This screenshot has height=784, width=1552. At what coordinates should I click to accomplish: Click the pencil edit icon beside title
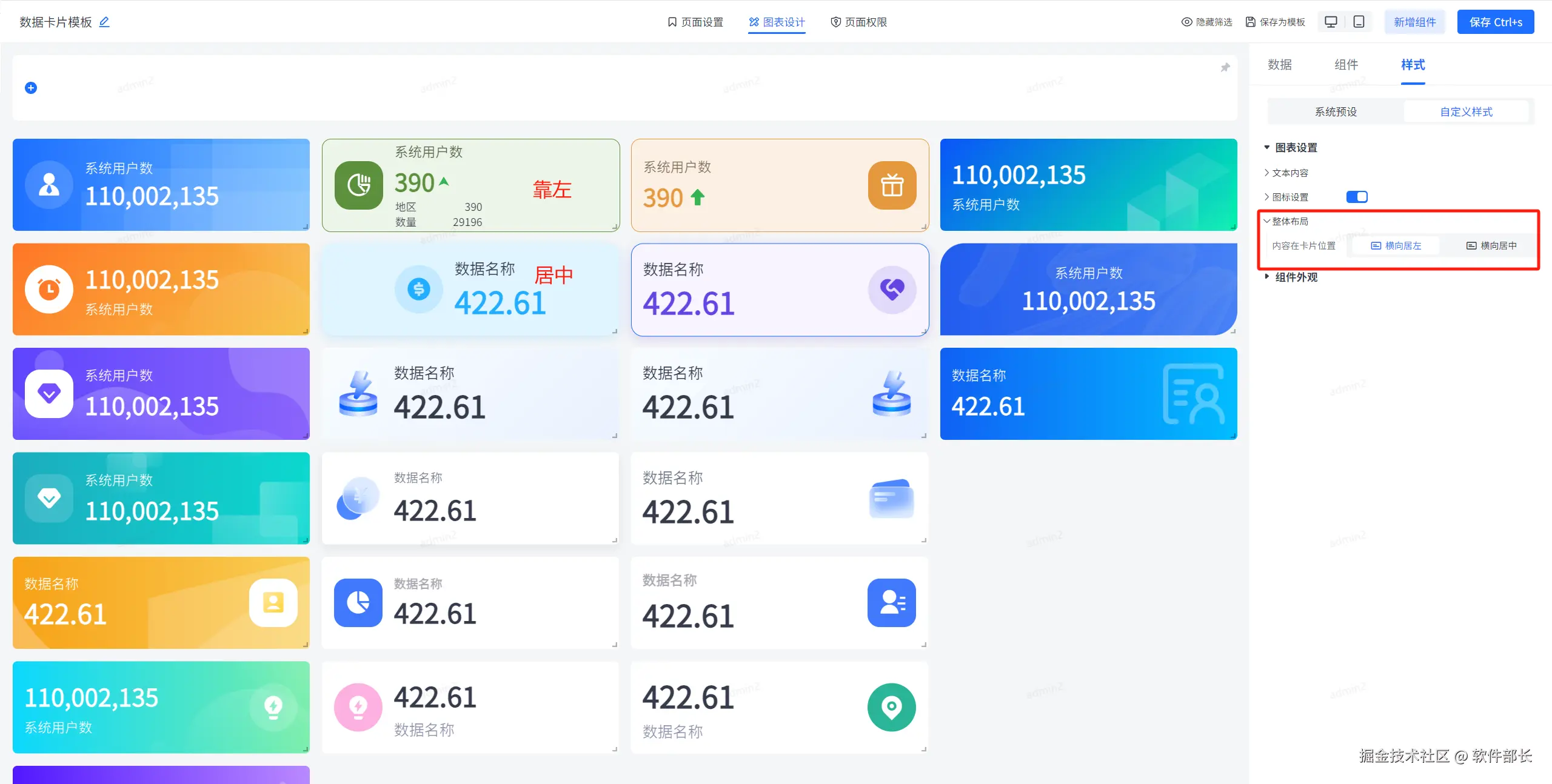104,22
